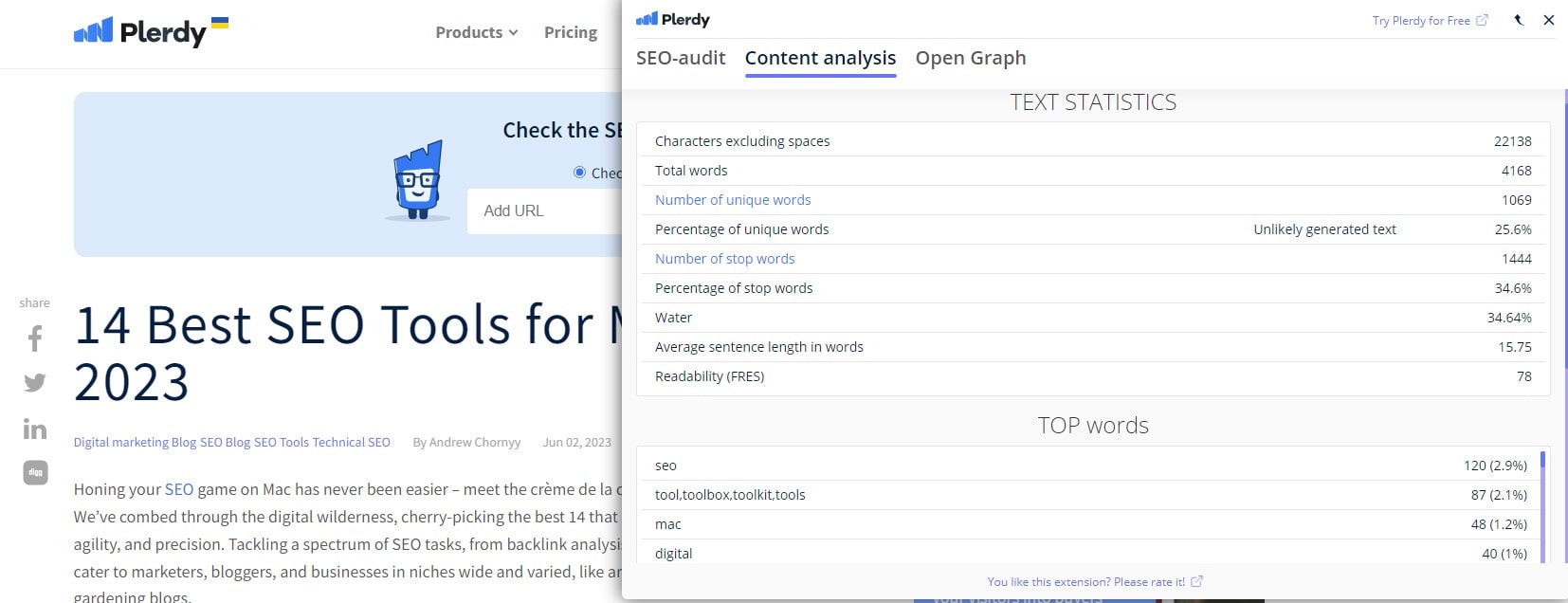The width and height of the screenshot is (1568, 603).
Task: Click the 'digital' entry in TOP words
Action: (x=674, y=554)
